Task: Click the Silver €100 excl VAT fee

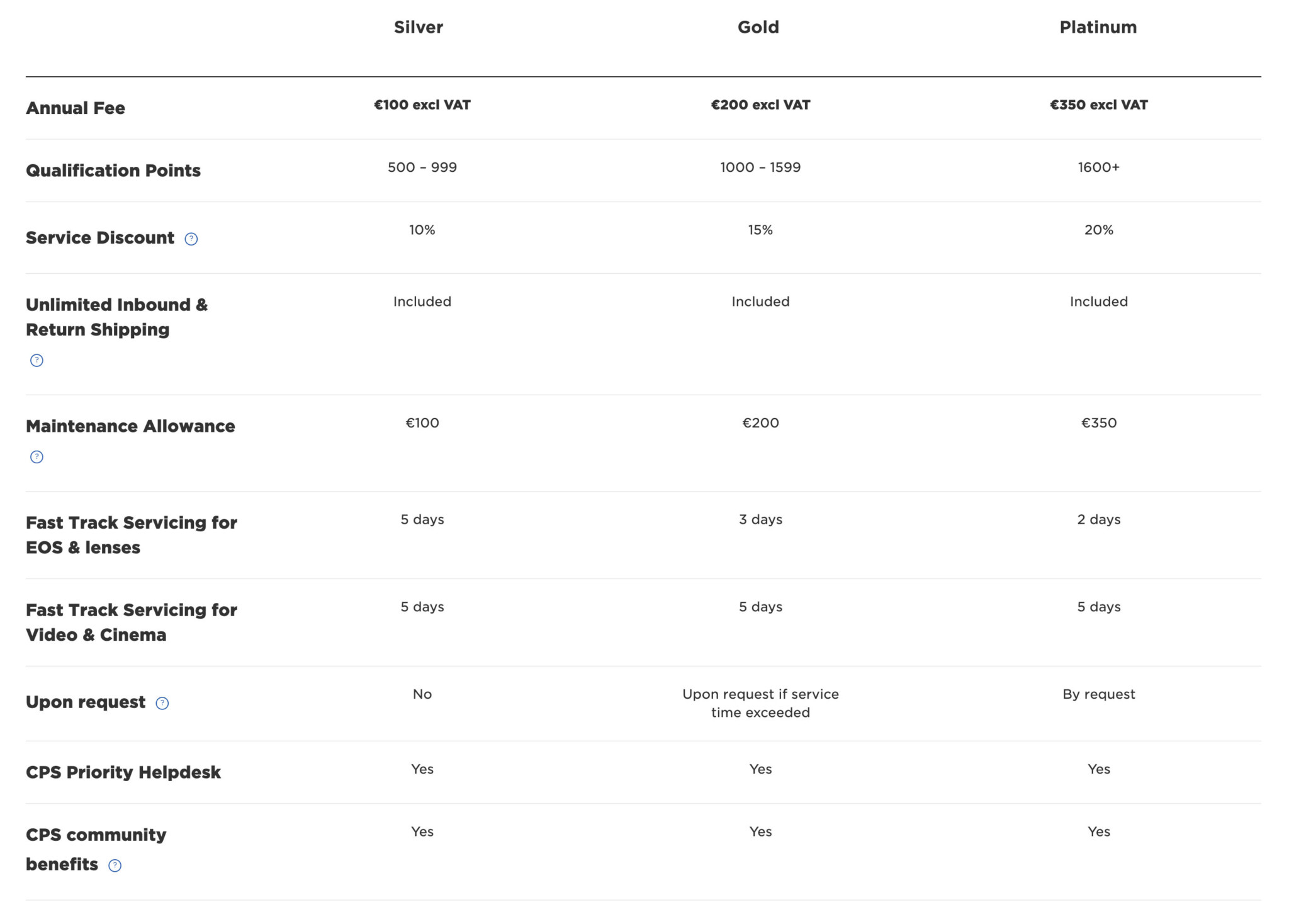Action: [x=422, y=105]
